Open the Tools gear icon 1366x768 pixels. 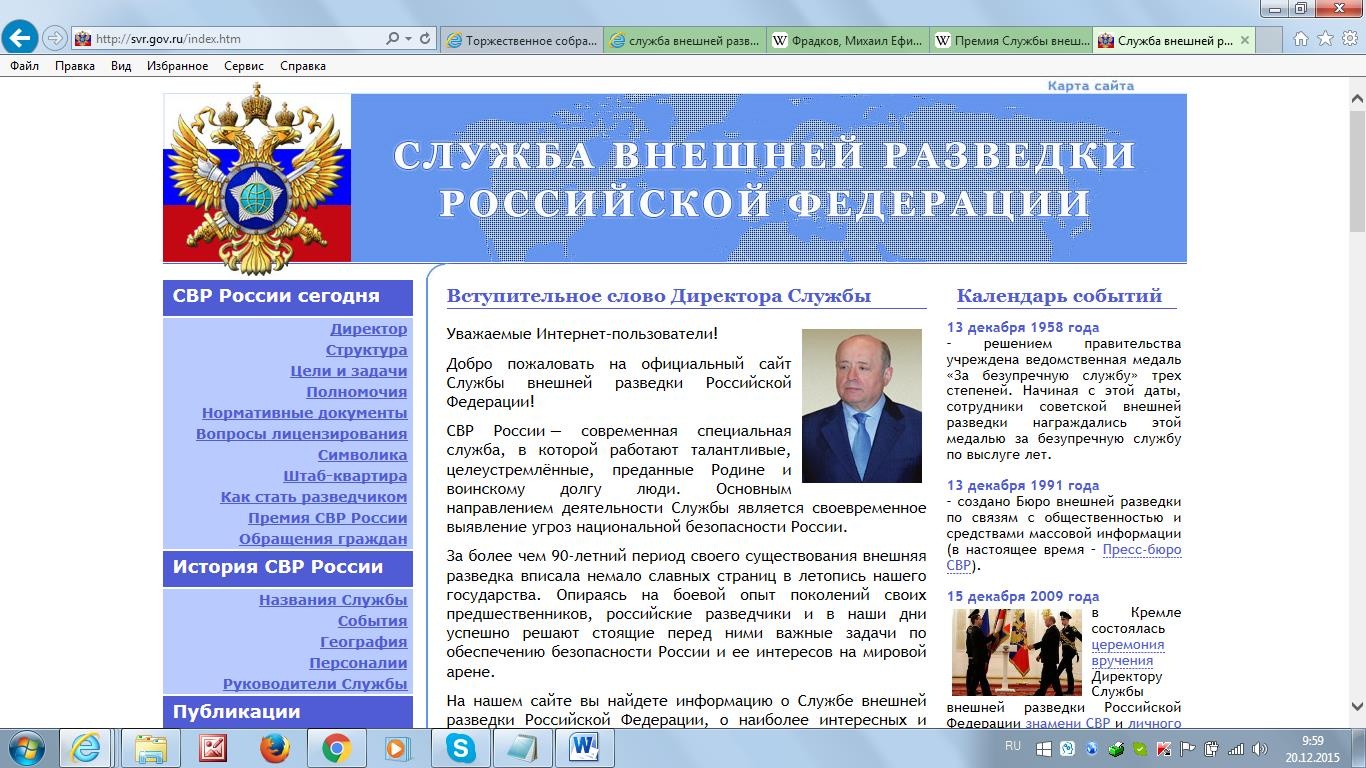(1349, 39)
